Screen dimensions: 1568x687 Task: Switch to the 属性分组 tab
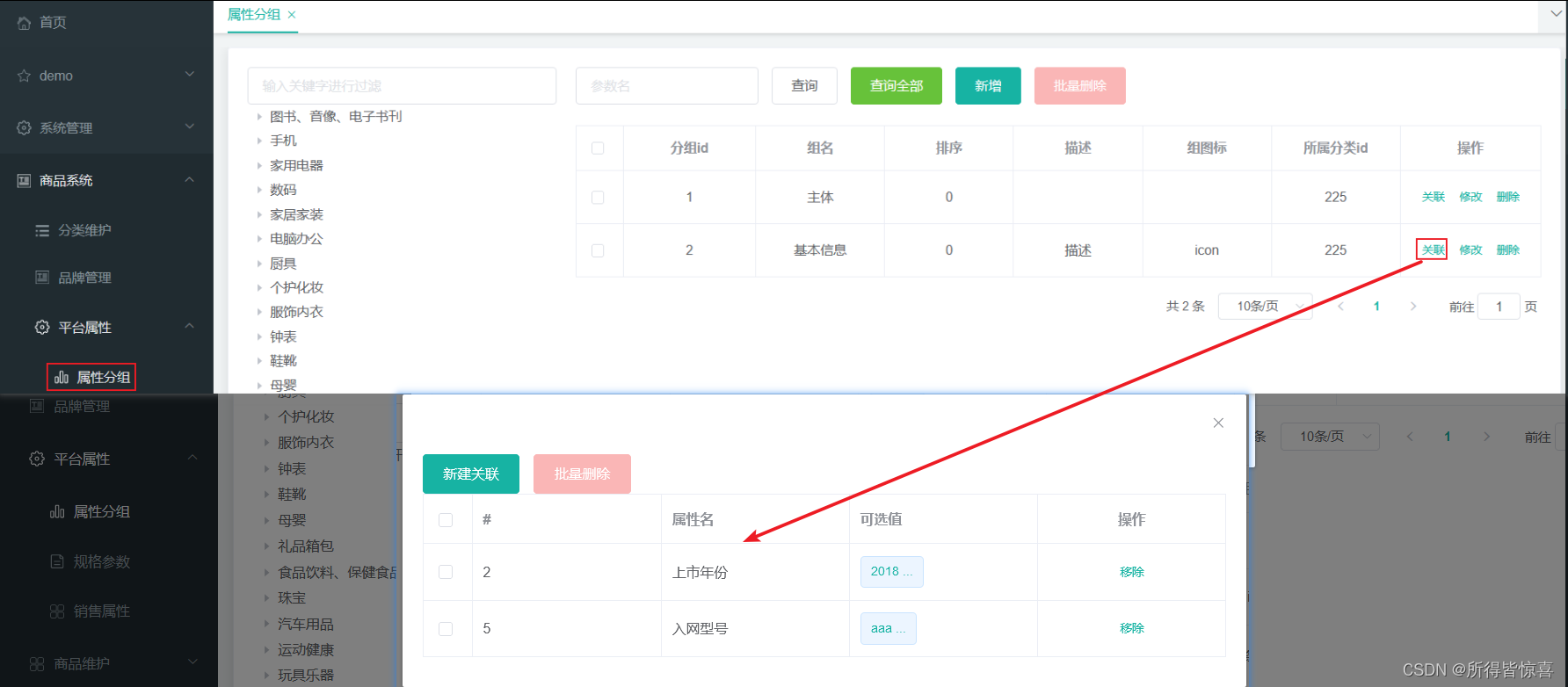pos(254,15)
